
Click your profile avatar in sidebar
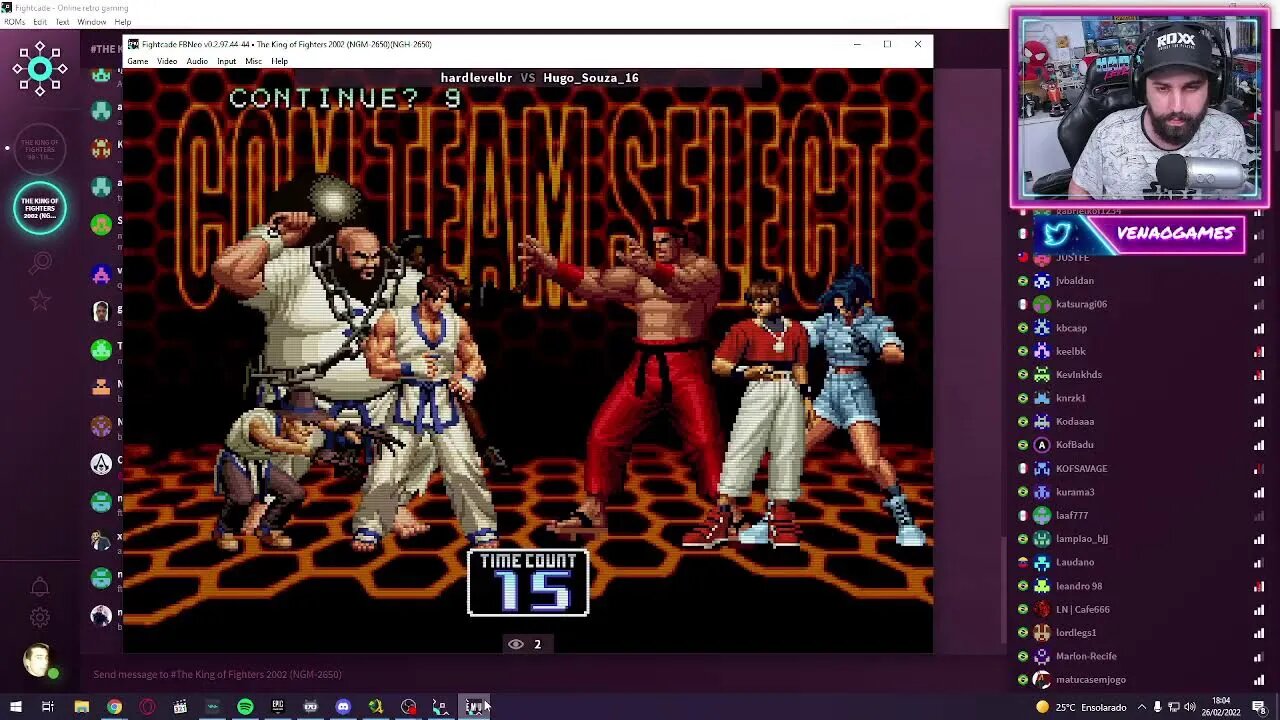point(38,661)
